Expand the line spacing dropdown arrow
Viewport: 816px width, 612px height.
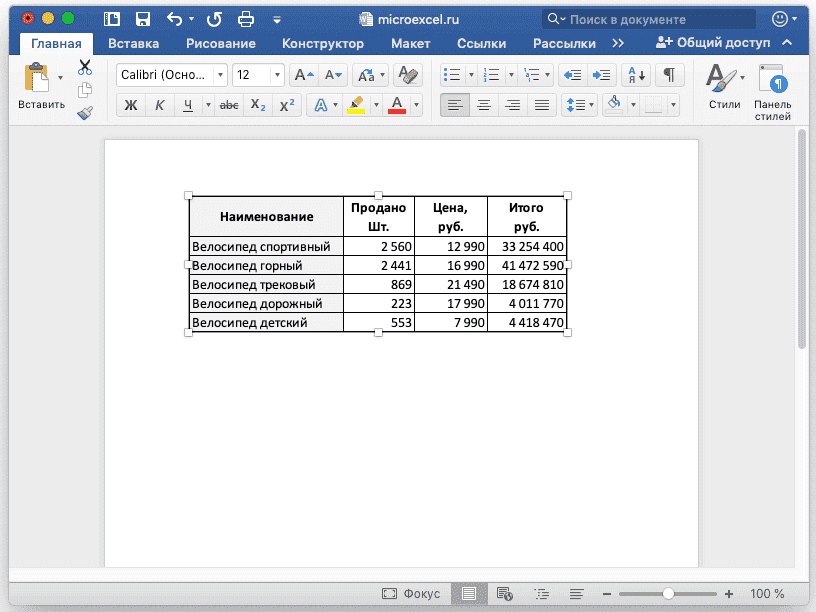(x=594, y=105)
